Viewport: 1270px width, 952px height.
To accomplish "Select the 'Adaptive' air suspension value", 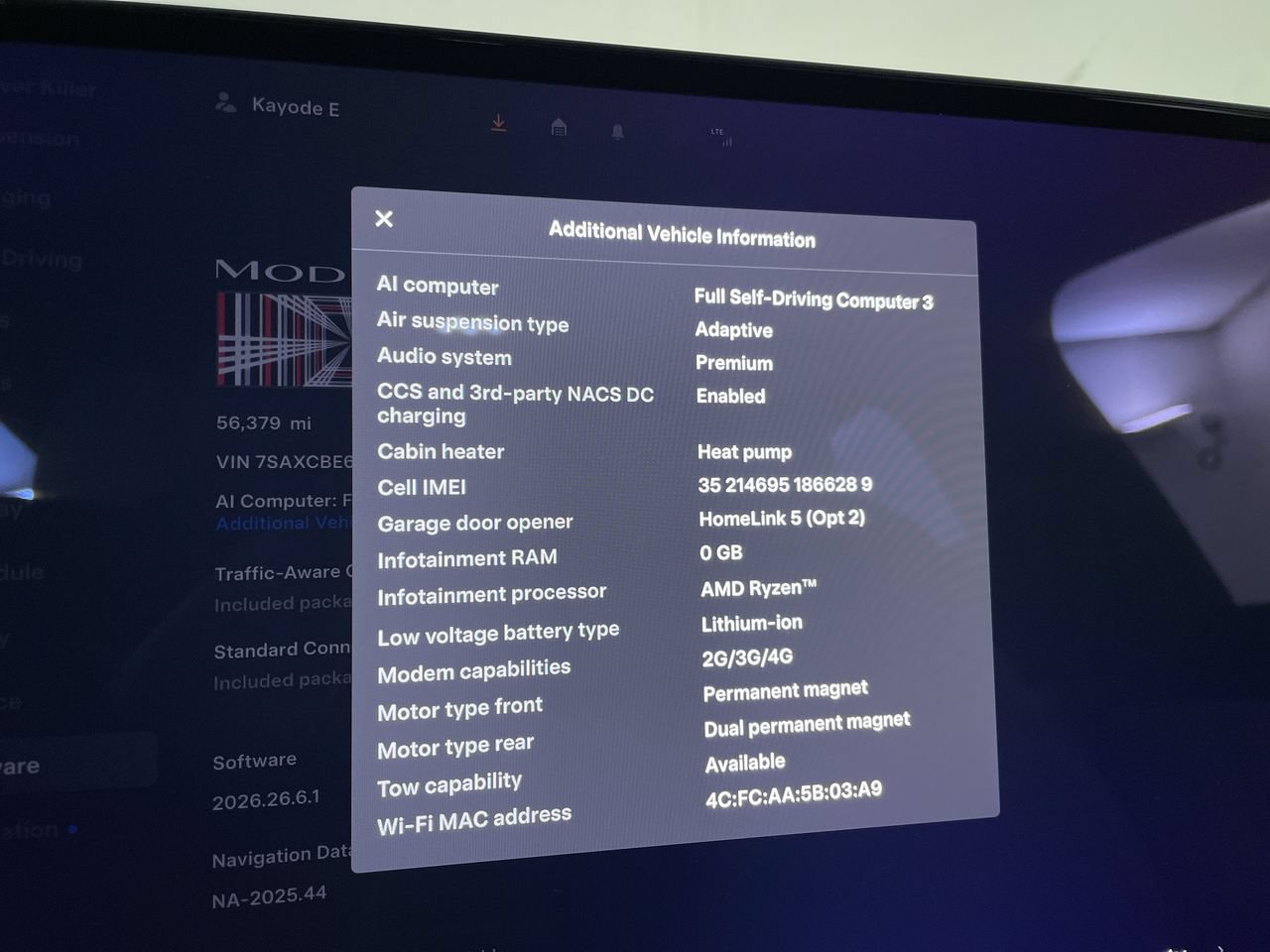I will point(733,329).
